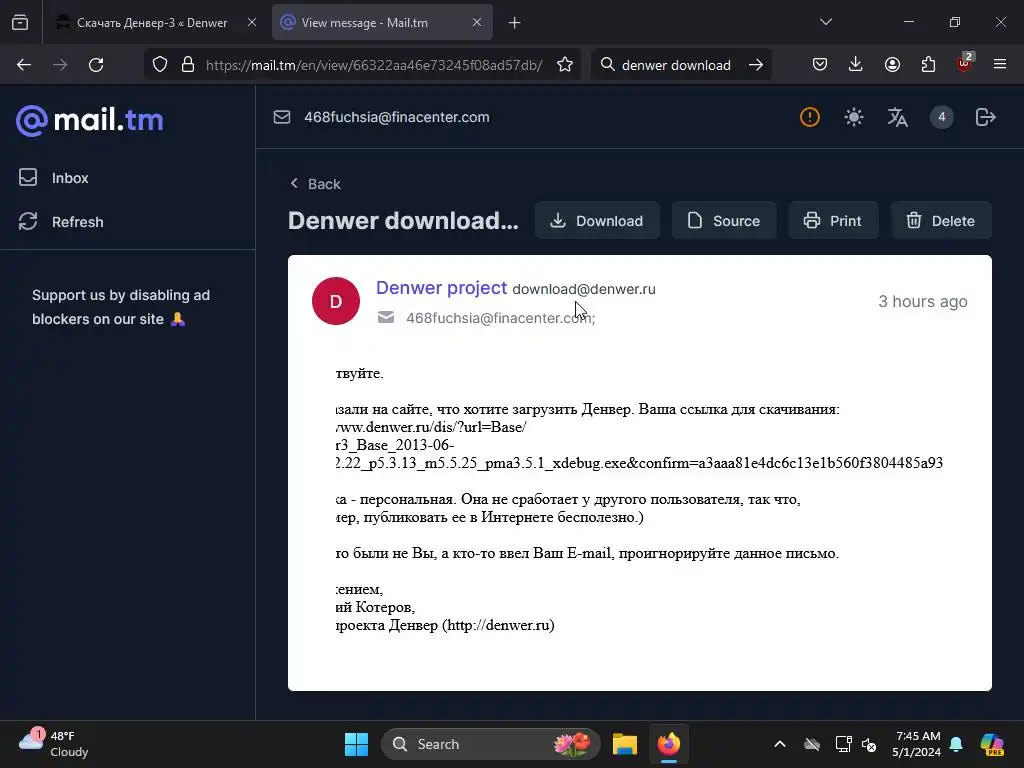The width and height of the screenshot is (1024, 768).
Task: Bookmark this page with star icon
Action: click(565, 65)
